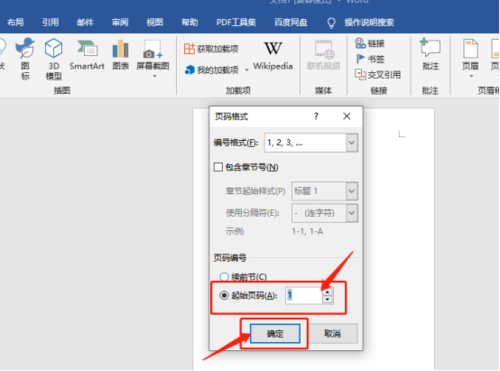Close the 页码格式 dialog
The height and width of the screenshot is (371, 500).
click(x=347, y=116)
